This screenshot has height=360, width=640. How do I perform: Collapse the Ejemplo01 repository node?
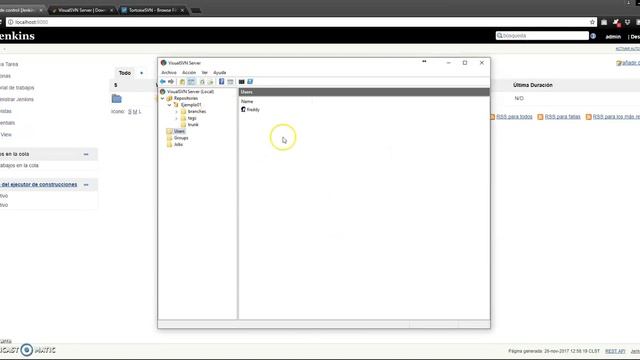169,105
